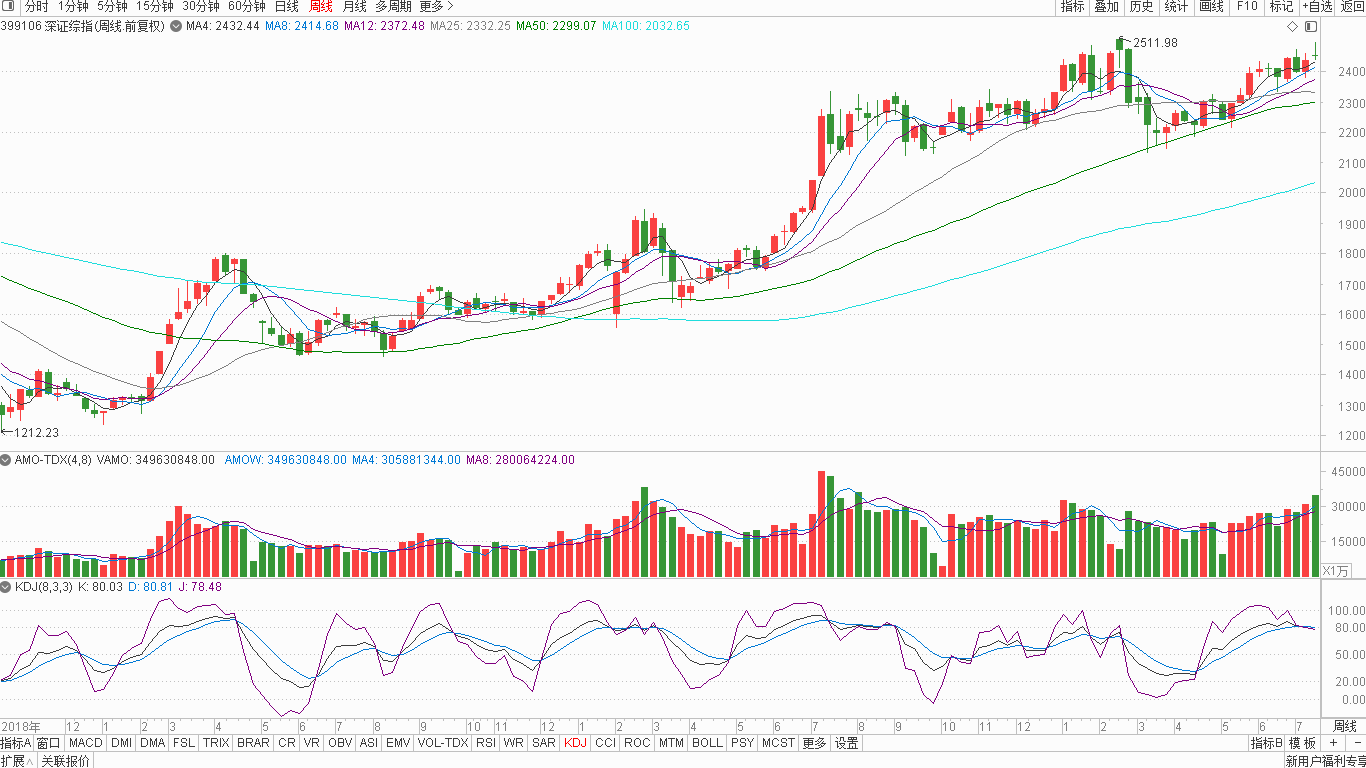Select the BRAR indicator
Image resolution: width=1366 pixels, height=768 pixels.
point(253,743)
